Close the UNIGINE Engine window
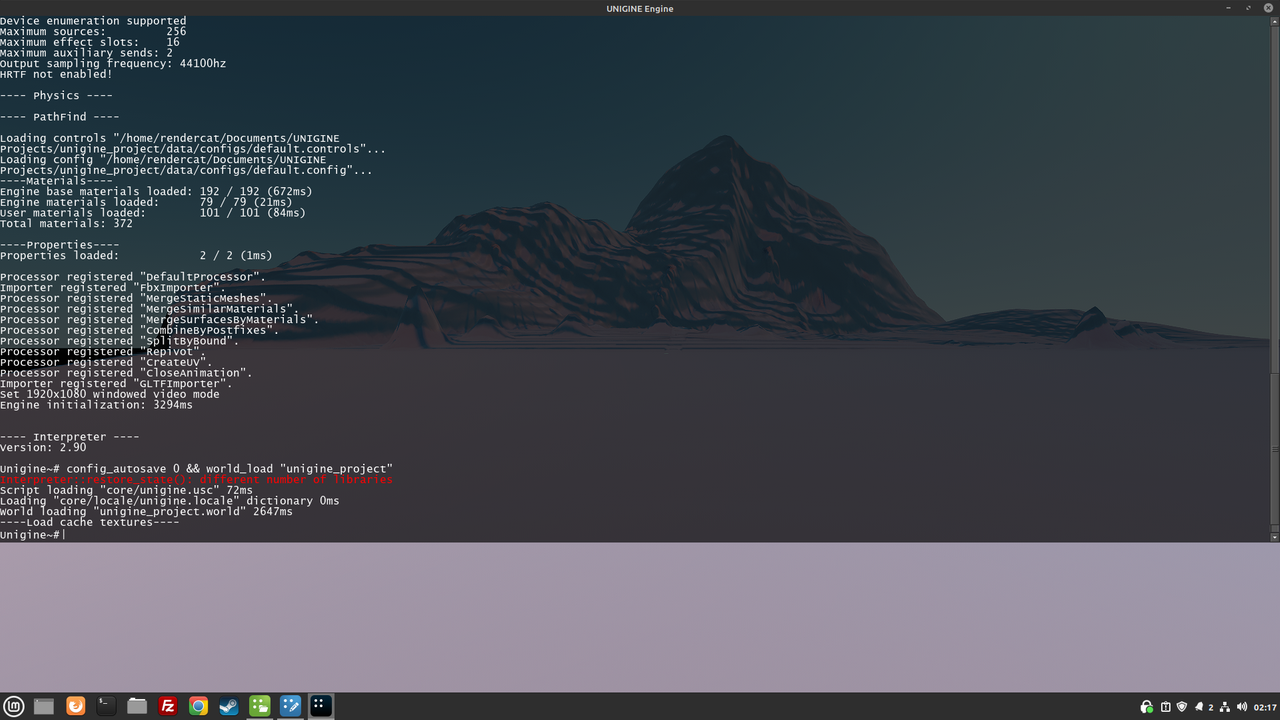1280x720 pixels. click(1268, 8)
